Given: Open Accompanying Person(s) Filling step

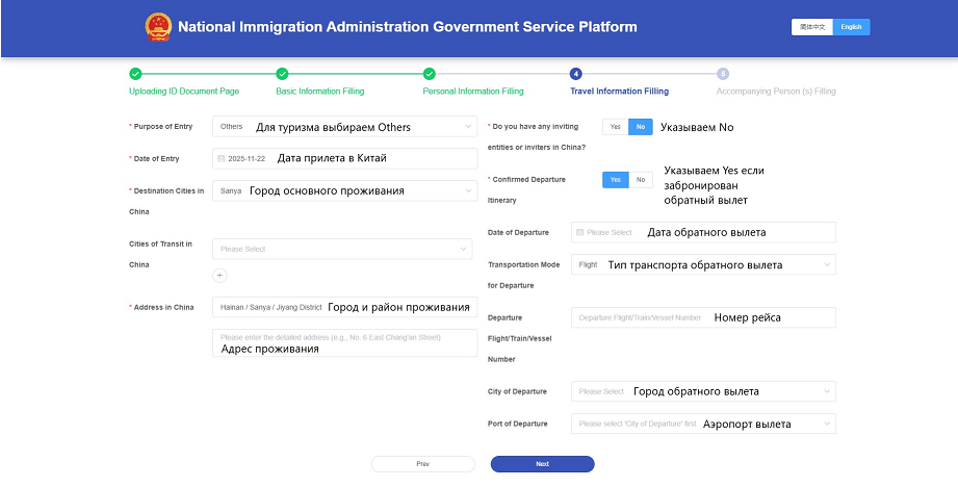Looking at the screenshot, I should click(775, 91).
